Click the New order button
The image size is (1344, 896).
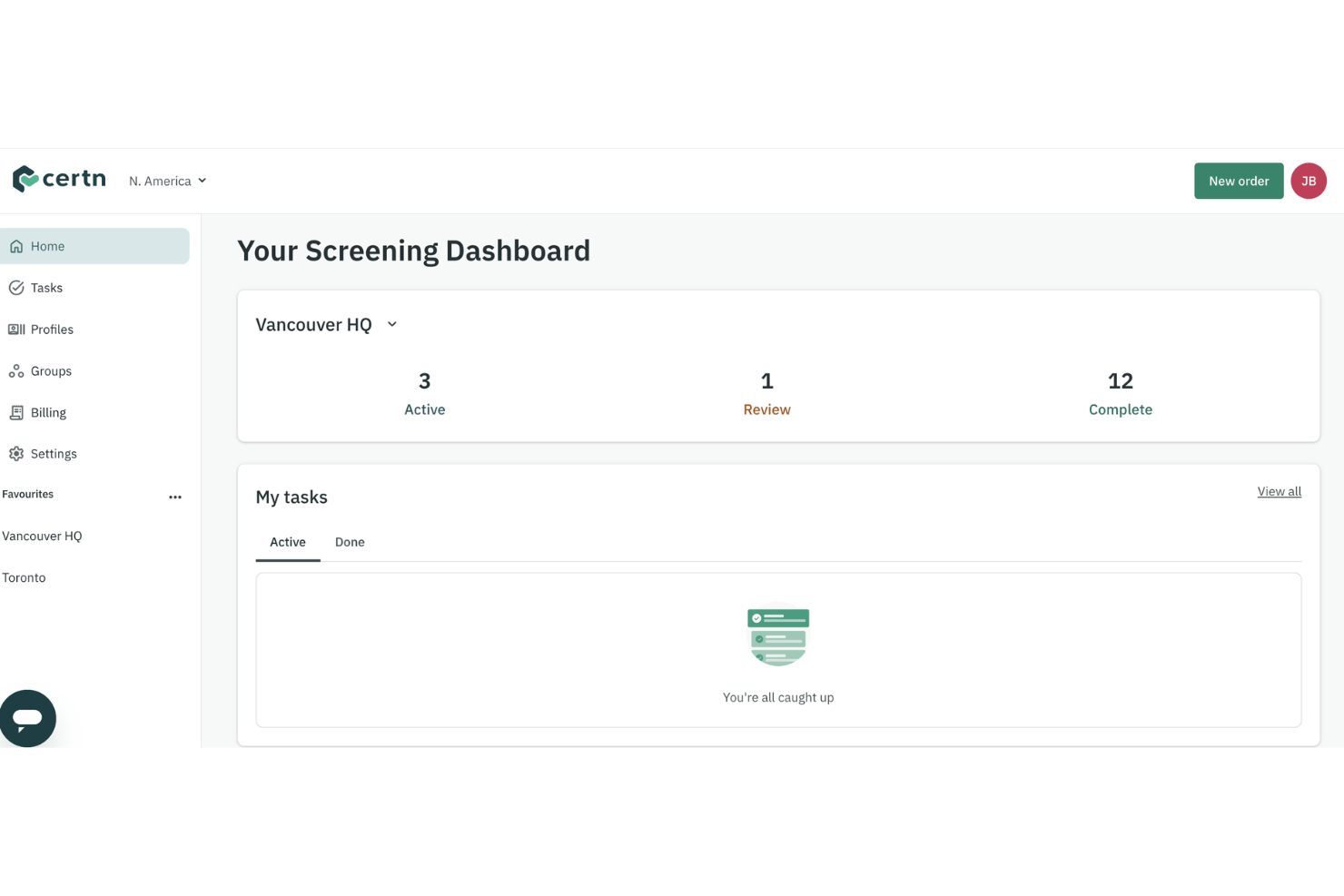coord(1239,181)
